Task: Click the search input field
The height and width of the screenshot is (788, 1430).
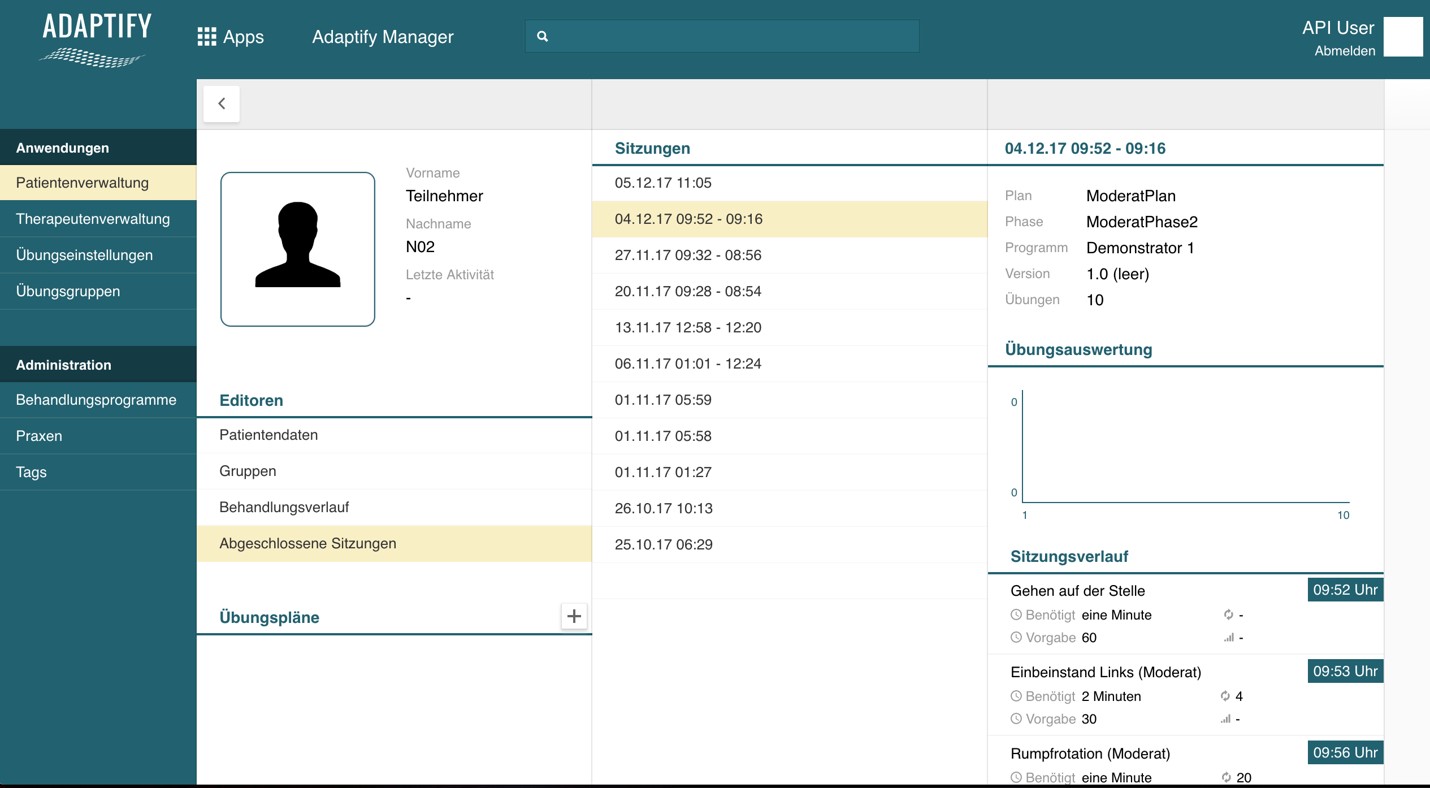Action: coord(722,37)
